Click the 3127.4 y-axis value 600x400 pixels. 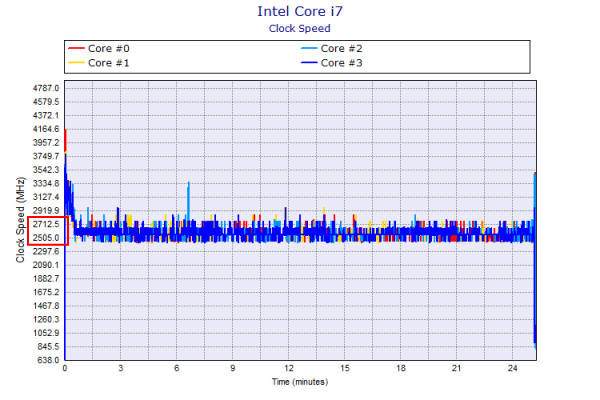[46, 197]
